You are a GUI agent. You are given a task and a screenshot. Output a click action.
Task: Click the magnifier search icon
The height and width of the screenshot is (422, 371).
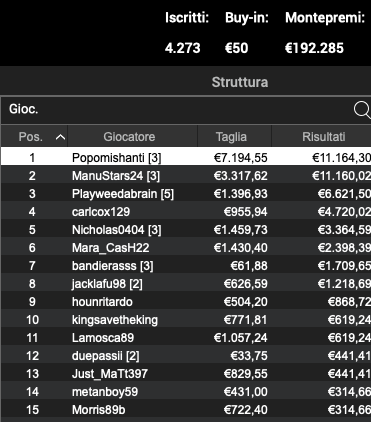pyautogui.click(x=362, y=110)
